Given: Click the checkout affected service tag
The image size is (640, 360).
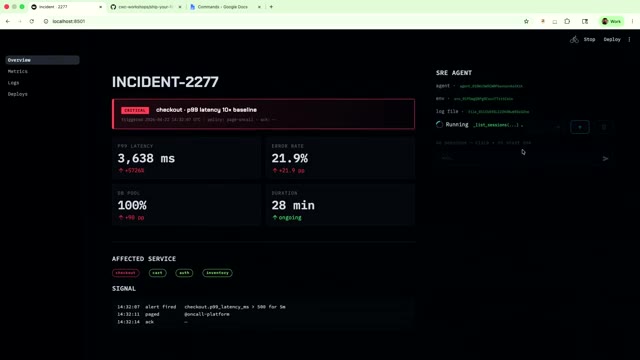Looking at the screenshot, I should (126, 273).
